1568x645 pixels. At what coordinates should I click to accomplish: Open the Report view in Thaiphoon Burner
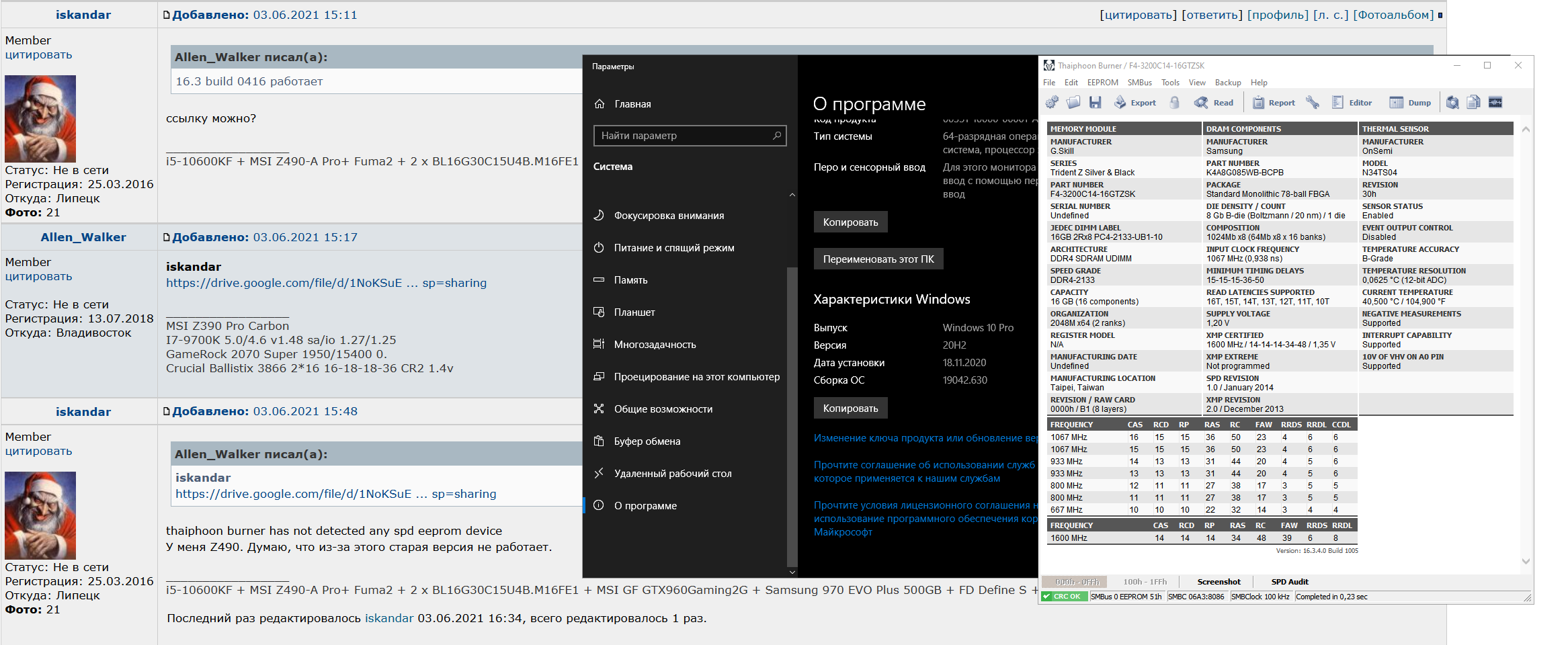pos(1274,102)
